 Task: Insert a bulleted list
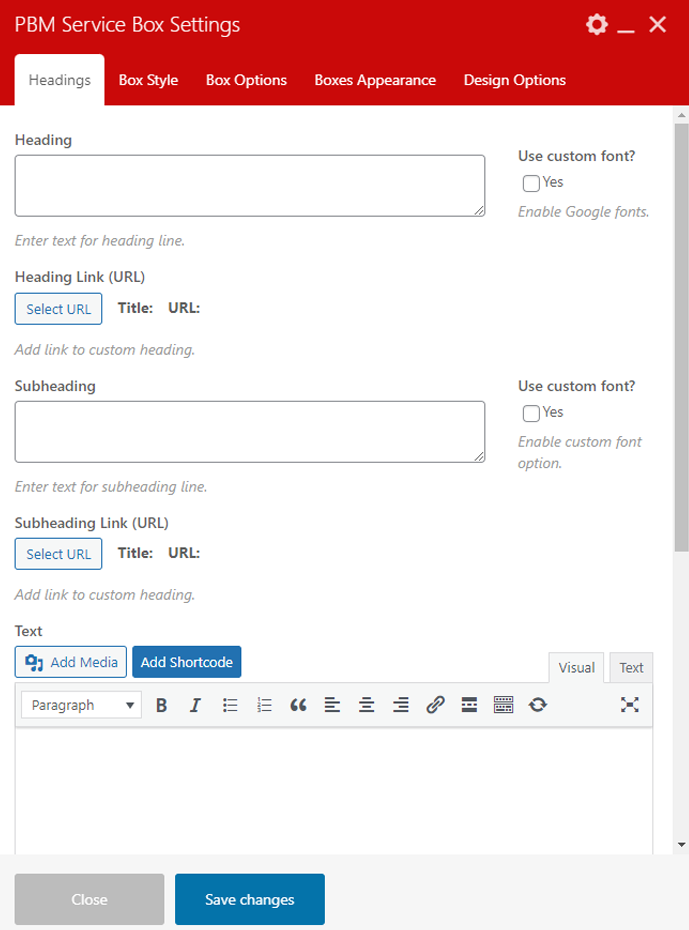[x=230, y=705]
